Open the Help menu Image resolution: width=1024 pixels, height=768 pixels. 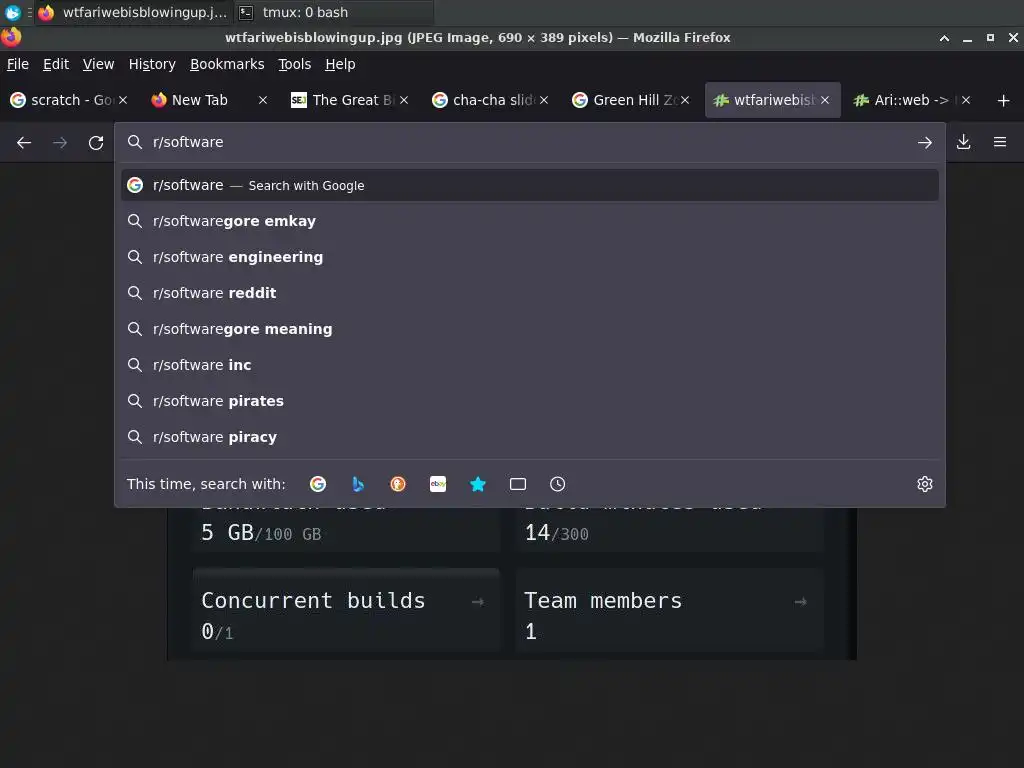click(x=340, y=64)
